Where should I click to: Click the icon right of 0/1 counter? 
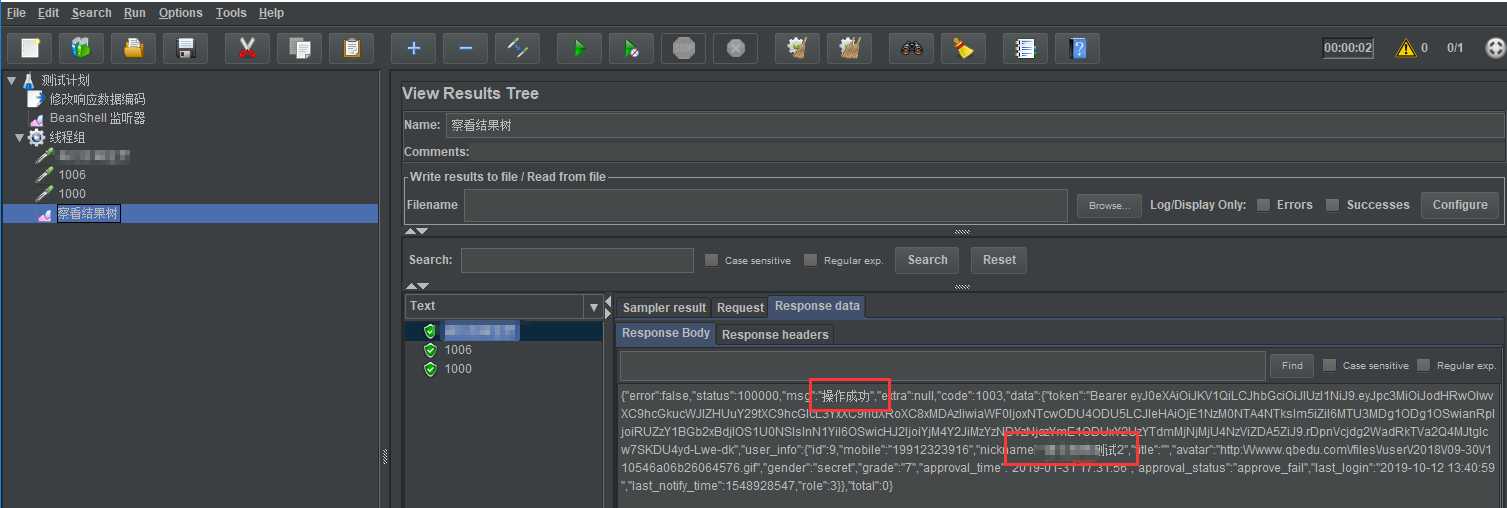(1495, 48)
